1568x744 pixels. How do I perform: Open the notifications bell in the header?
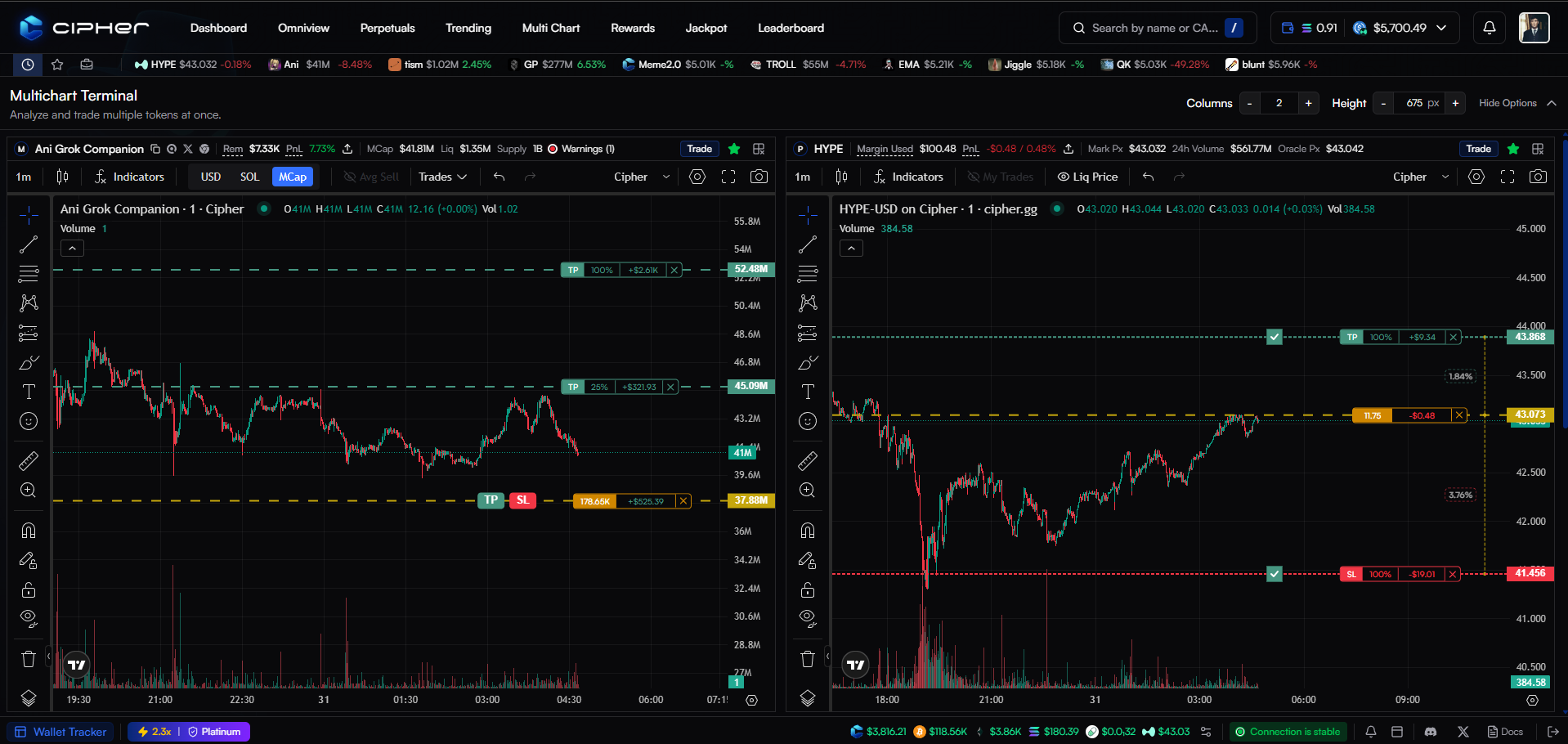(x=1490, y=28)
